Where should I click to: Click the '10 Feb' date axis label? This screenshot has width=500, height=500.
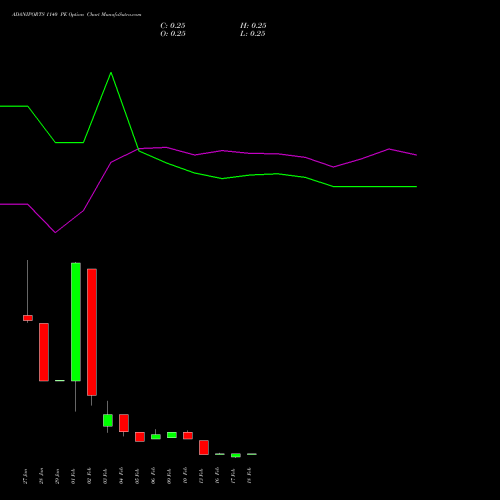pyautogui.click(x=185, y=476)
